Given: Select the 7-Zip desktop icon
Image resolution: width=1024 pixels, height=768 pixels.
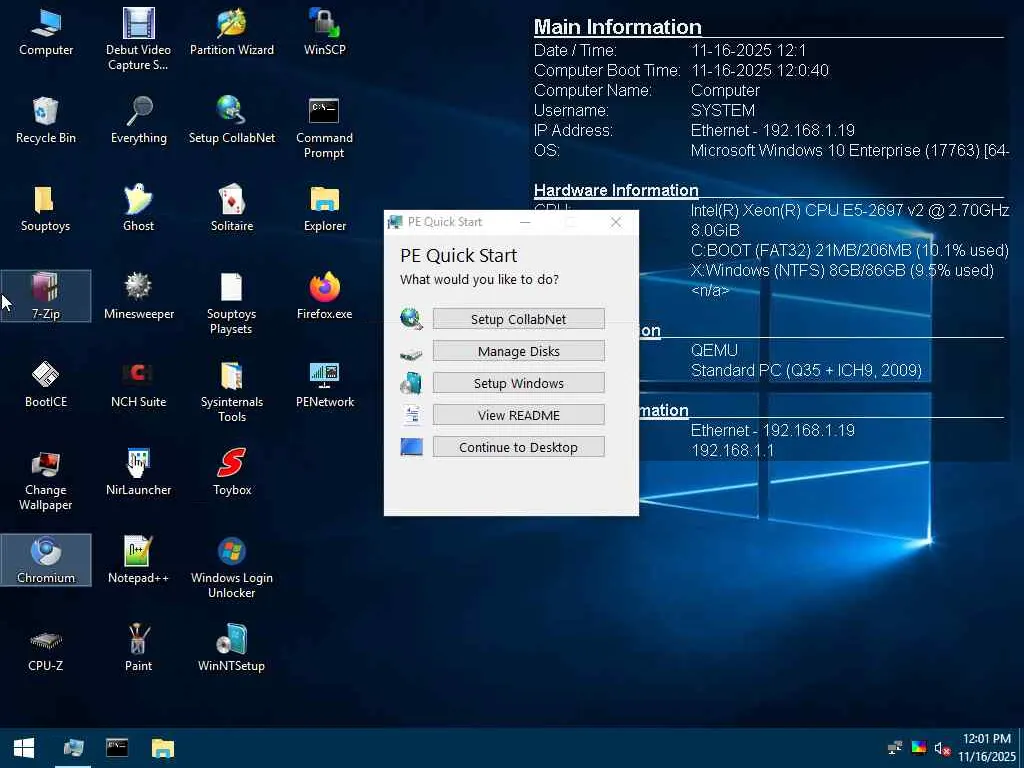Looking at the screenshot, I should tap(46, 296).
